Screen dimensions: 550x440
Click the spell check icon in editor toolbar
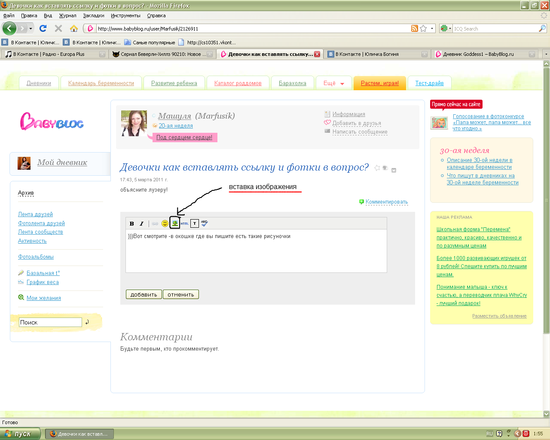[x=204, y=224]
